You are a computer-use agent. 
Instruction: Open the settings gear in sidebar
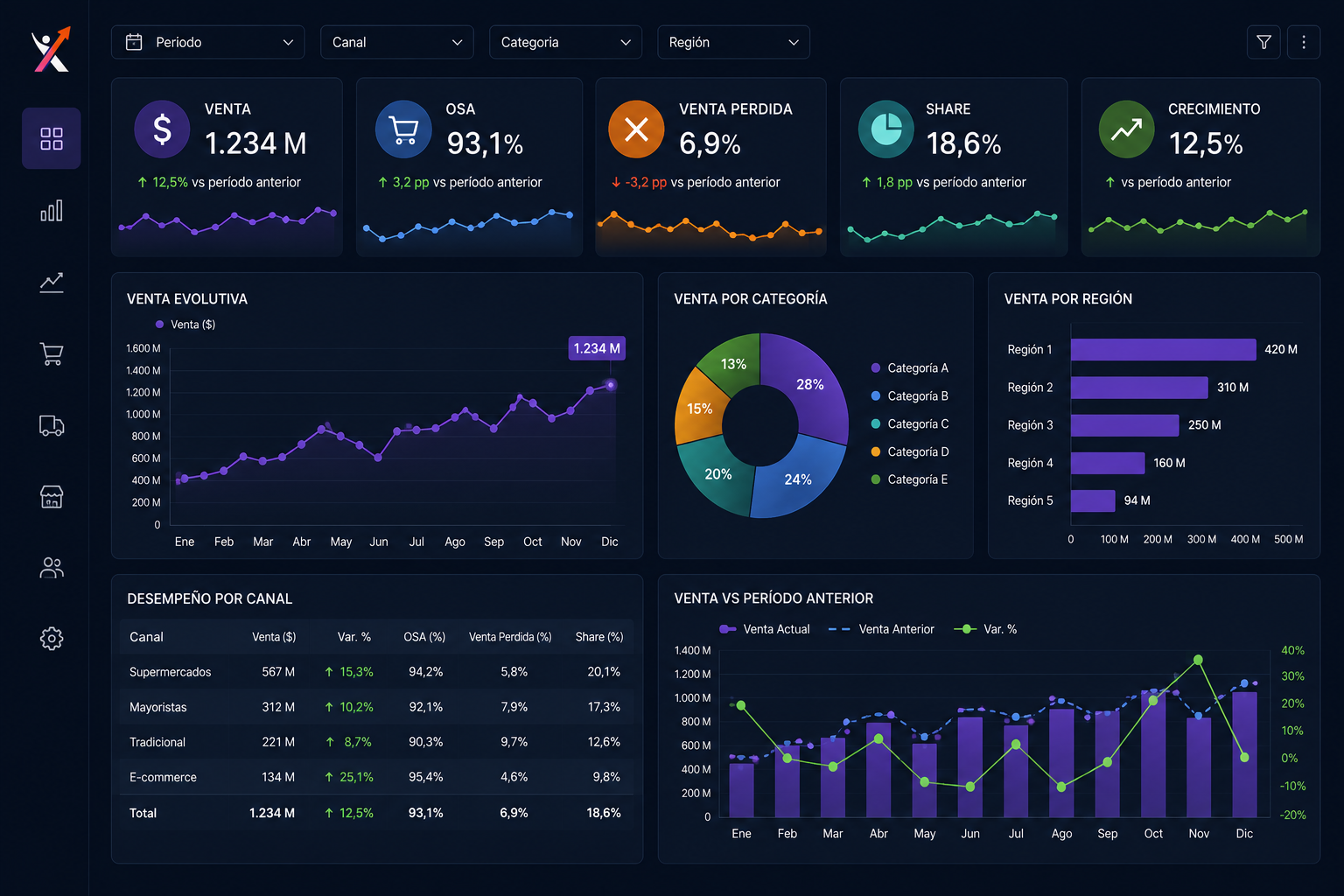coord(52,639)
